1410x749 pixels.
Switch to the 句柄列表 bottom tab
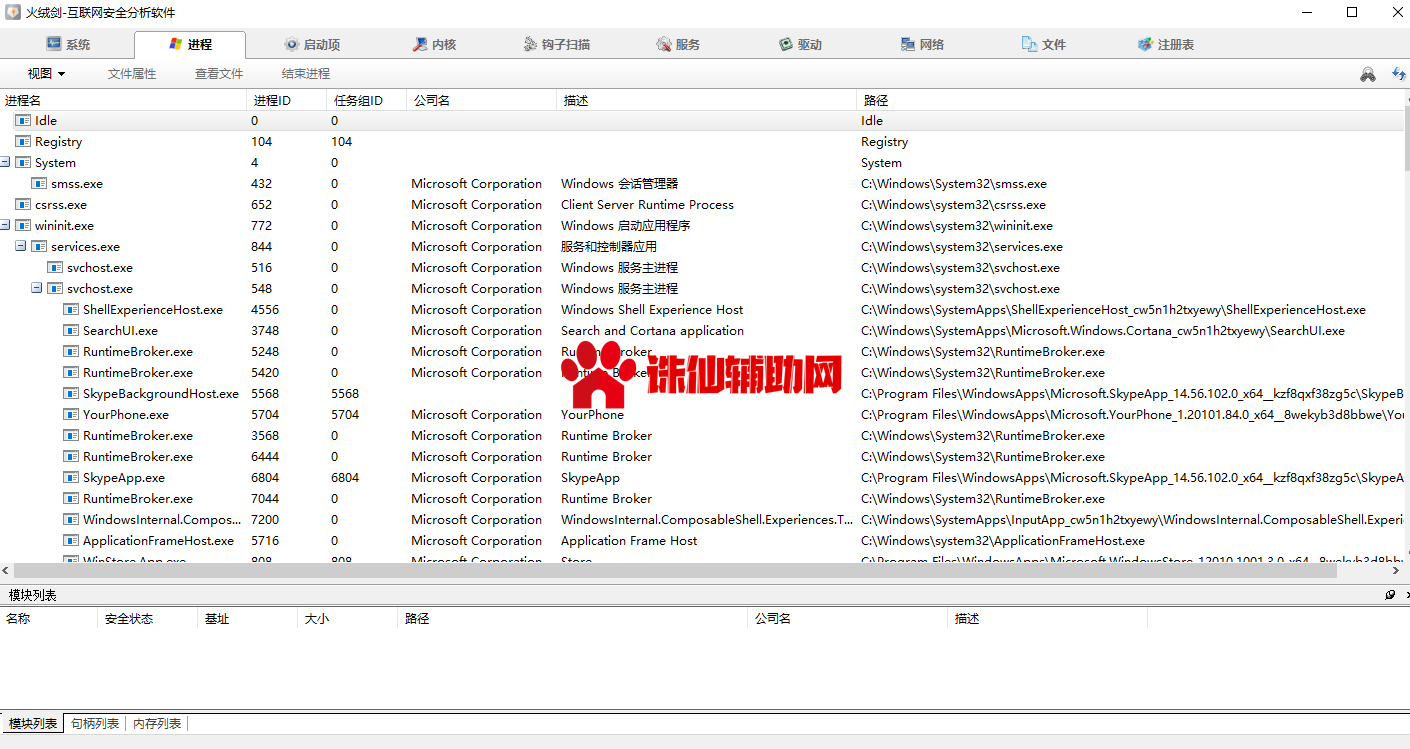click(95, 724)
